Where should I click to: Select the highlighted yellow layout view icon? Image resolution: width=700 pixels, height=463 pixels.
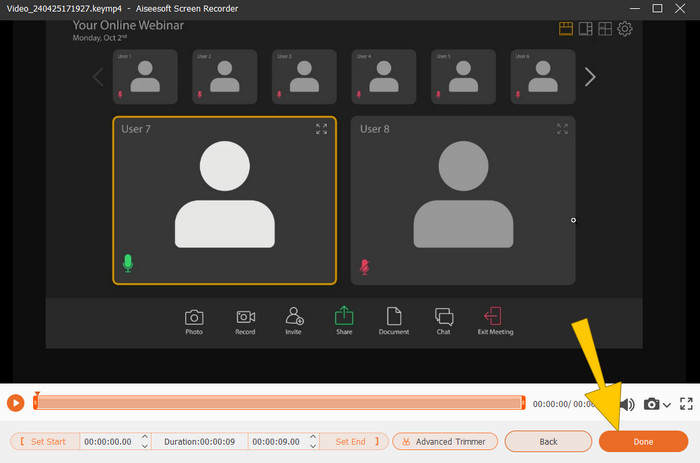566,29
